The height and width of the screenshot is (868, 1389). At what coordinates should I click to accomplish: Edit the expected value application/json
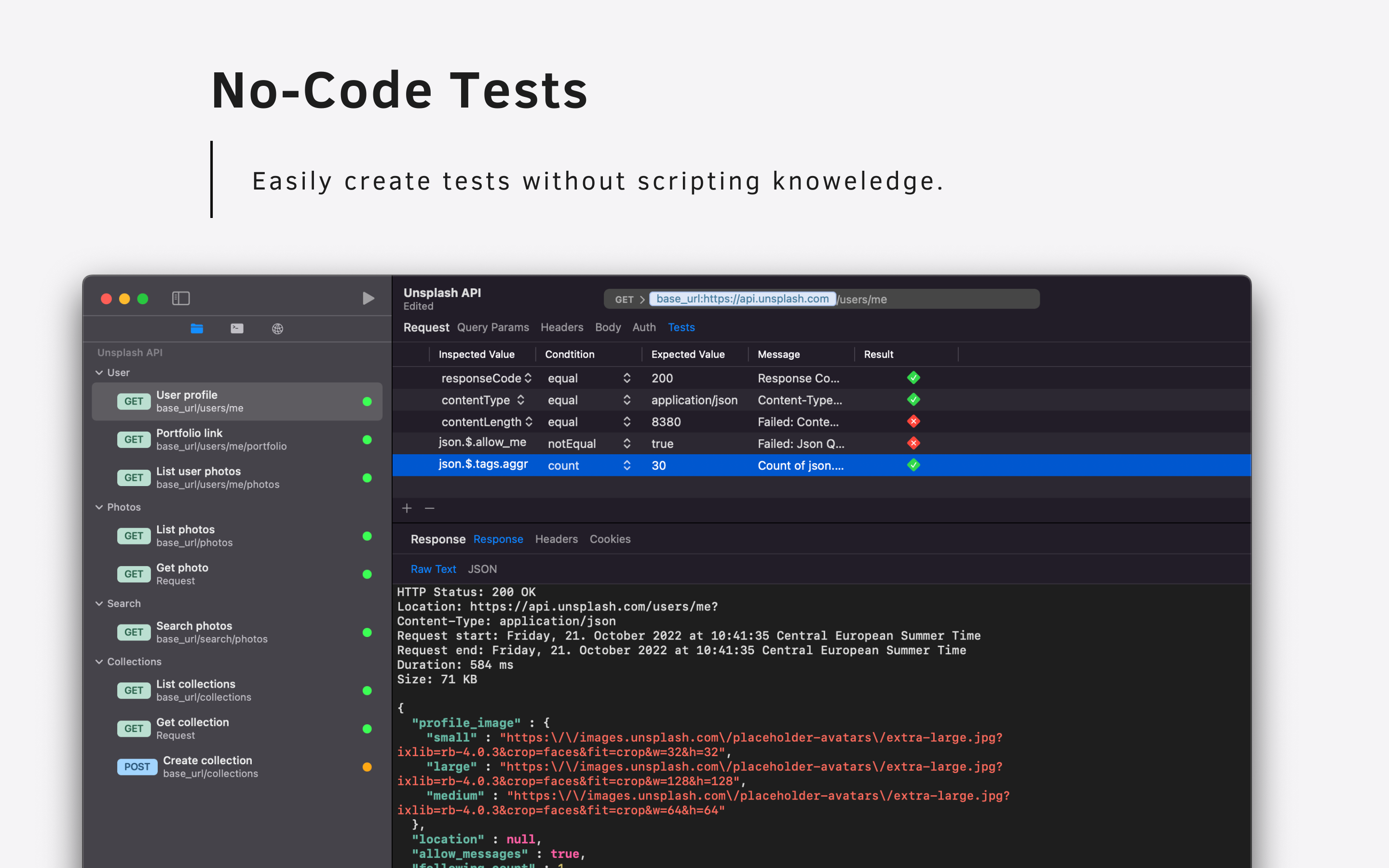(694, 400)
